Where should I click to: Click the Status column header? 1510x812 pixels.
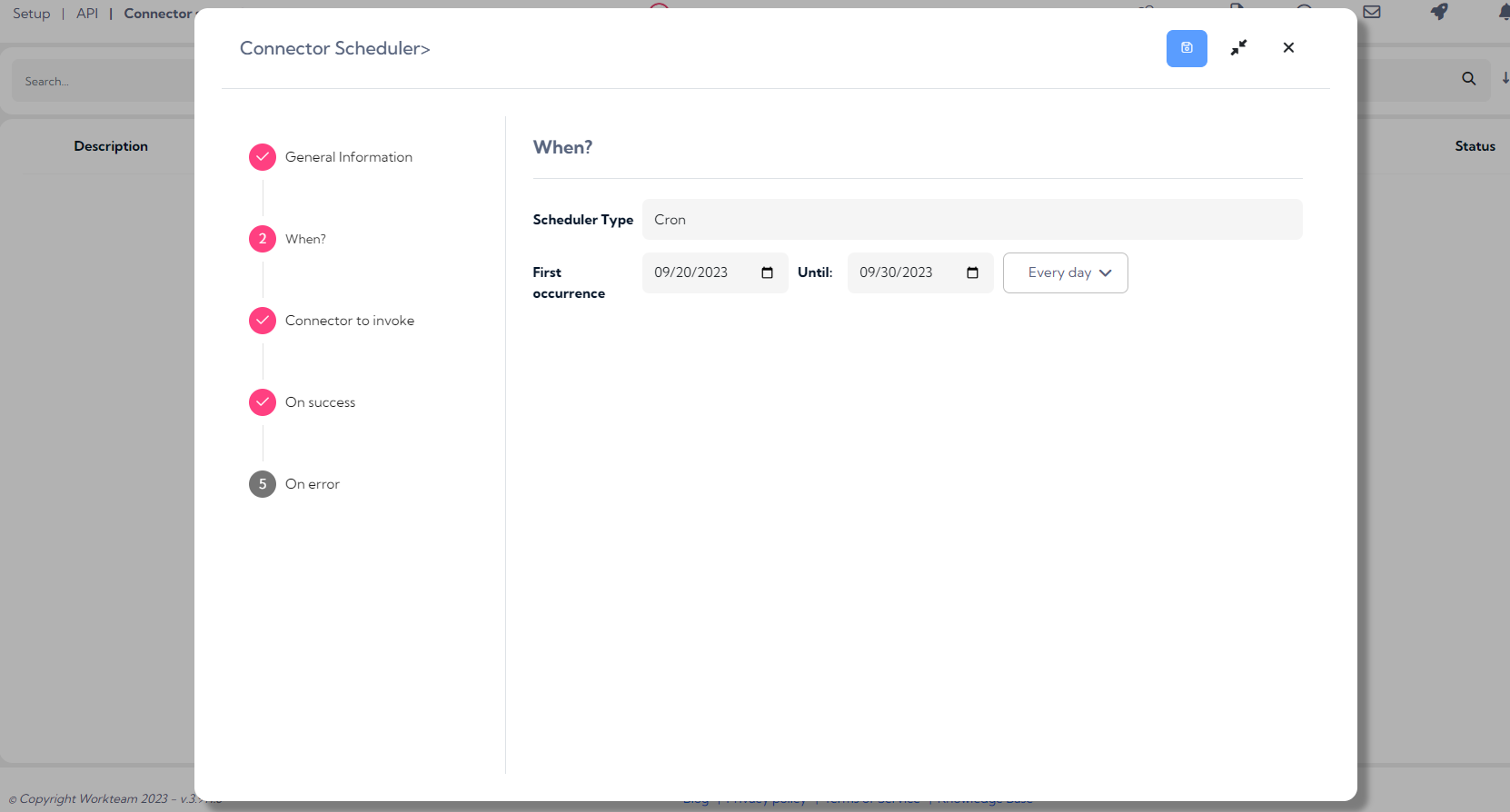pyautogui.click(x=1475, y=146)
